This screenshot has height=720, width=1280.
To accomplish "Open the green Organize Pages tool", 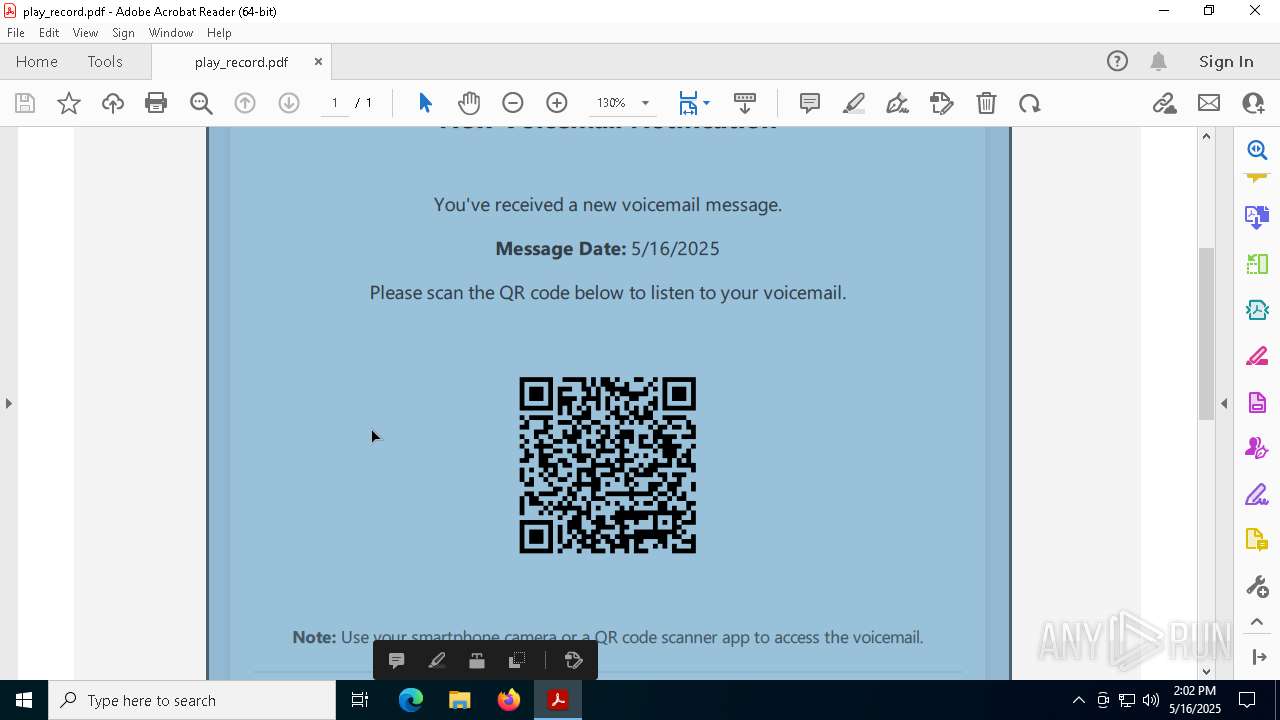I will point(1257,264).
